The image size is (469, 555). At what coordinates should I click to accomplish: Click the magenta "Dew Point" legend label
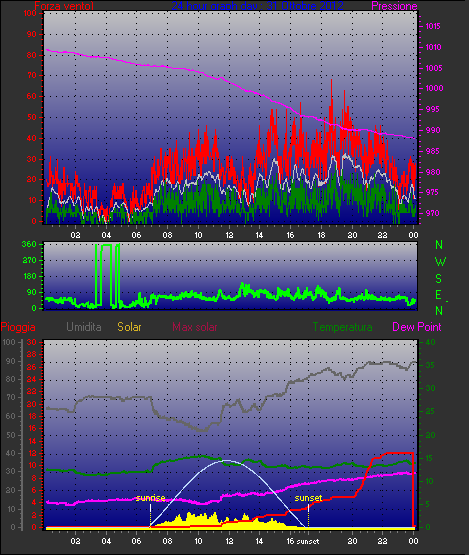tap(417, 327)
